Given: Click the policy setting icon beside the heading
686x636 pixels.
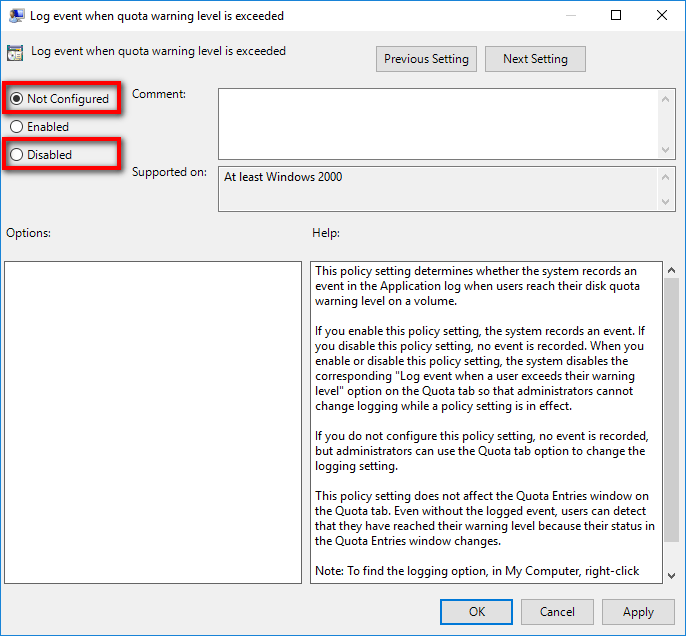Looking at the screenshot, I should click(15, 53).
